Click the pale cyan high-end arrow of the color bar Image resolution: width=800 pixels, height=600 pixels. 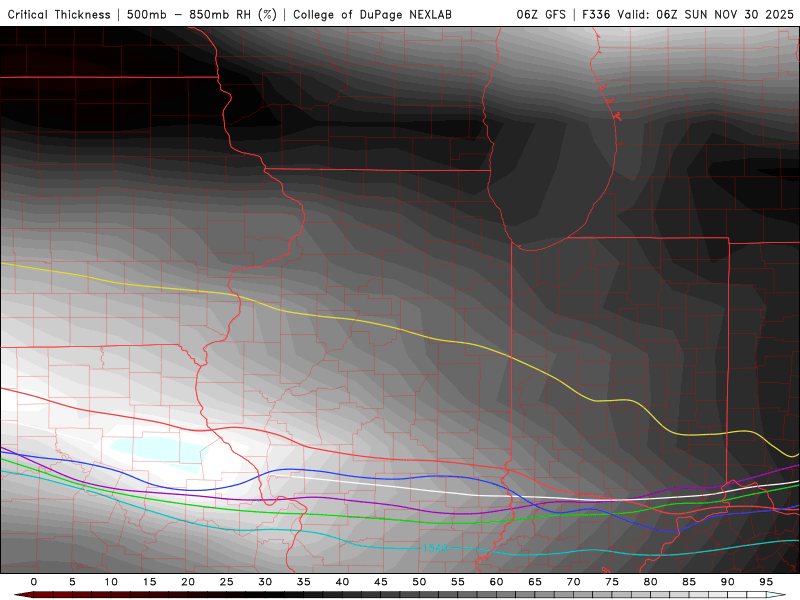pos(776,595)
